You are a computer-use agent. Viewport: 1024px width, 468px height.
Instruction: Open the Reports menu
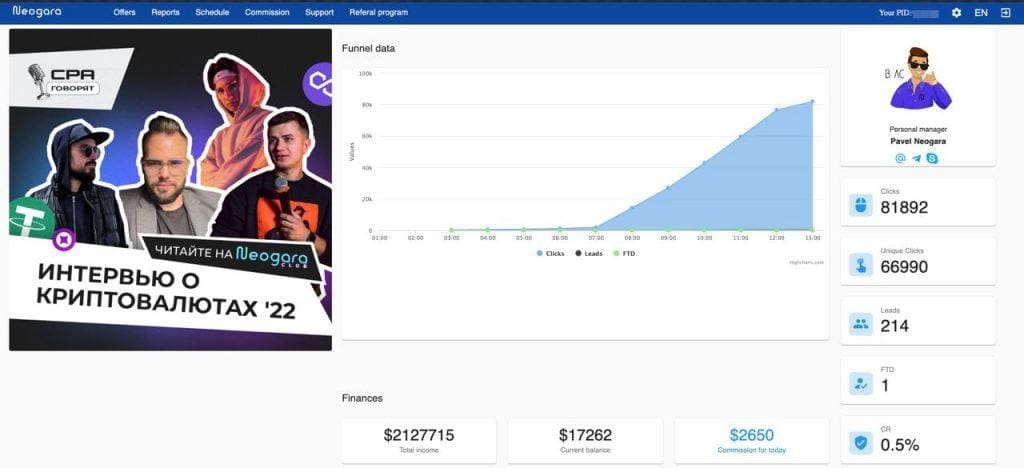(x=165, y=12)
